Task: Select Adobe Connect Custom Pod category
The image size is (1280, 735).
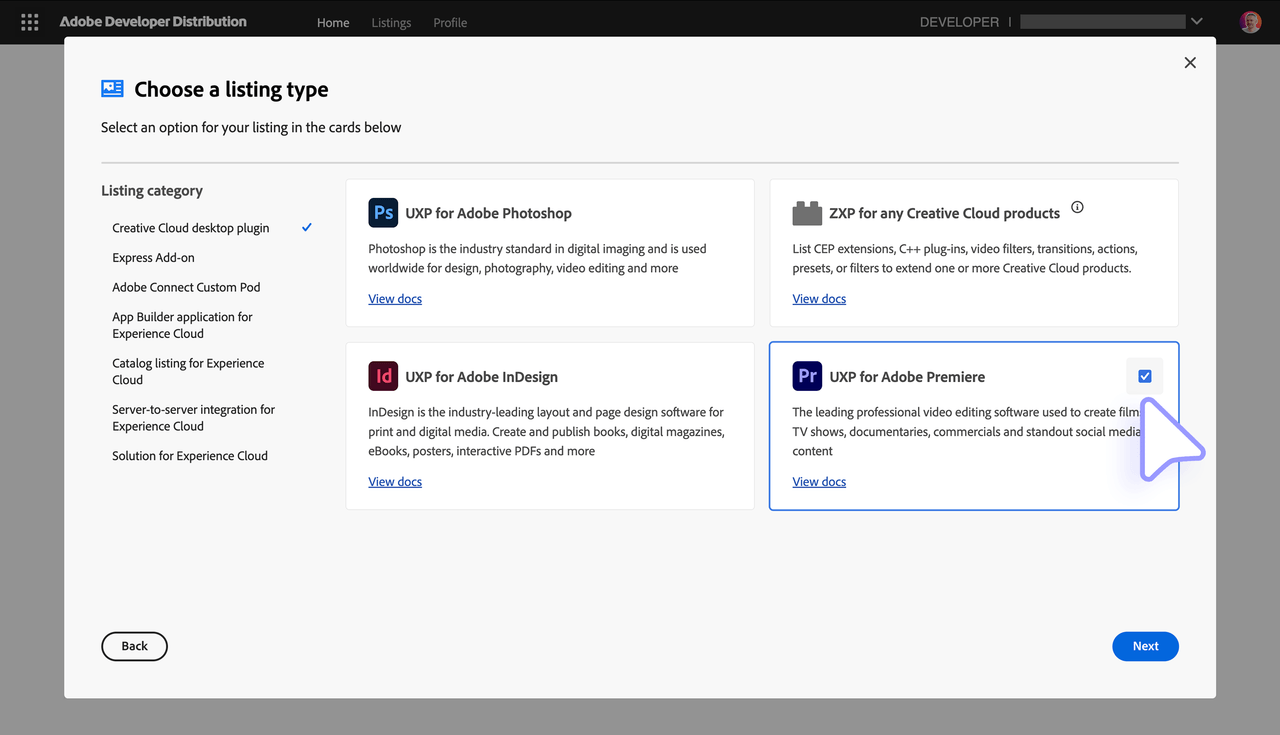Action: tap(186, 287)
